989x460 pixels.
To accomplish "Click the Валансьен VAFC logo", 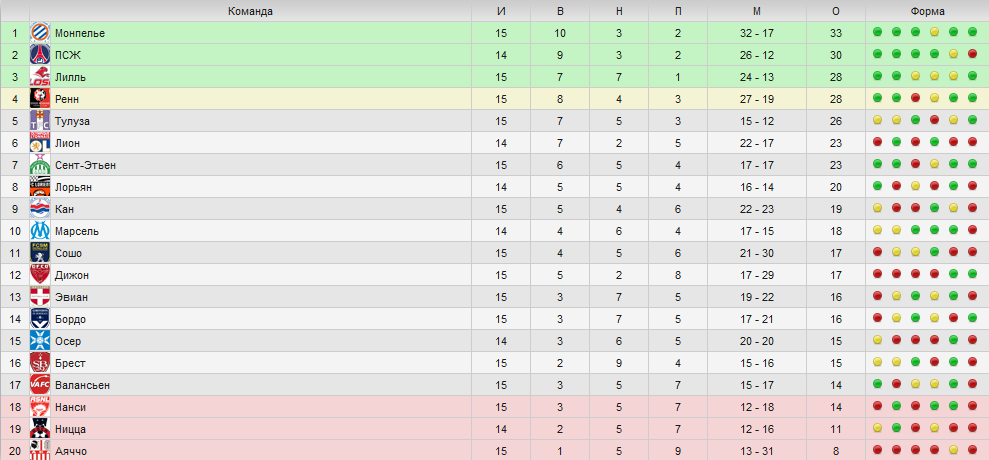I will pos(40,385).
